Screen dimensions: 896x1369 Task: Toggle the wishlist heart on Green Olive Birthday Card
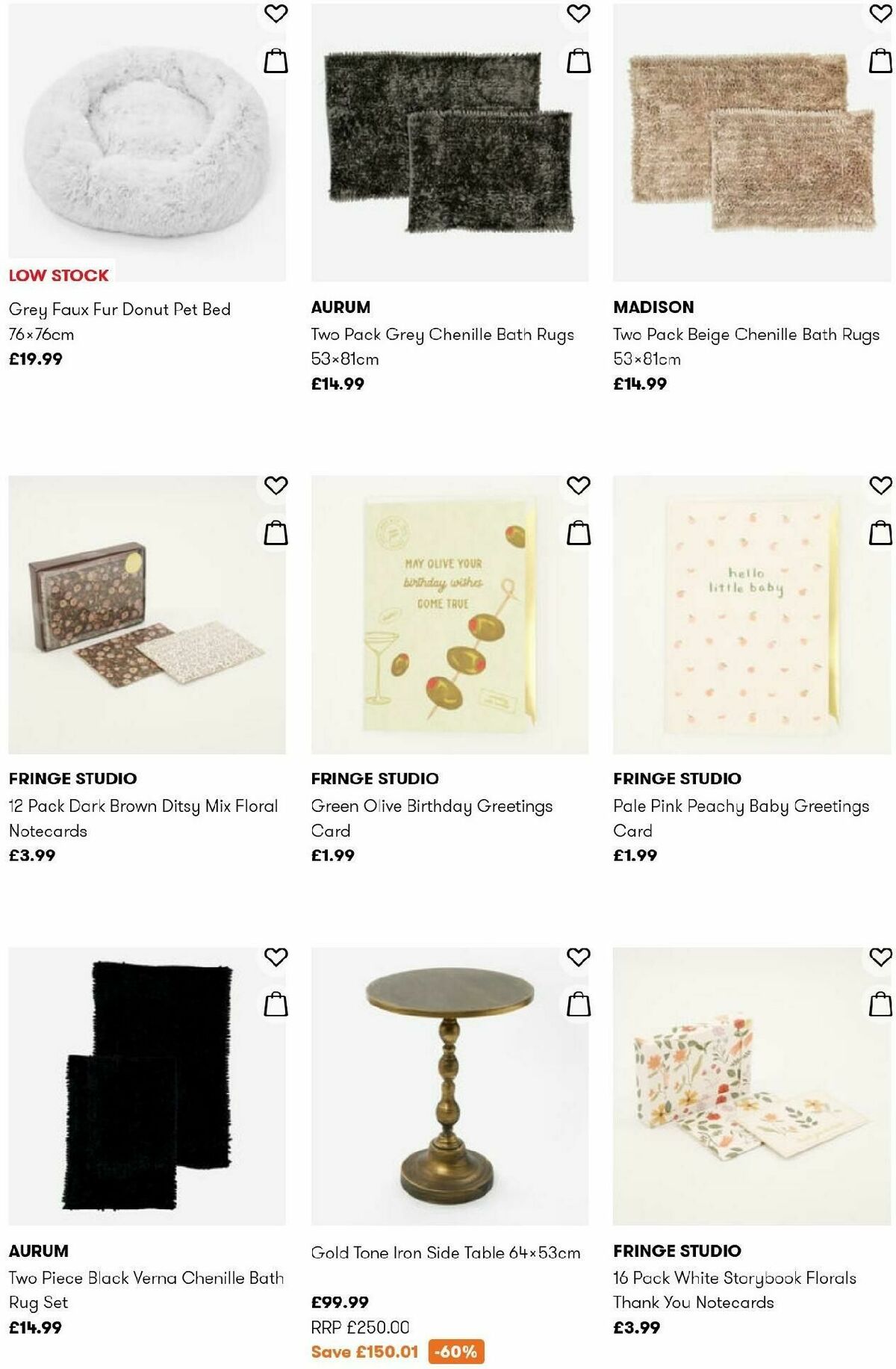[577, 484]
